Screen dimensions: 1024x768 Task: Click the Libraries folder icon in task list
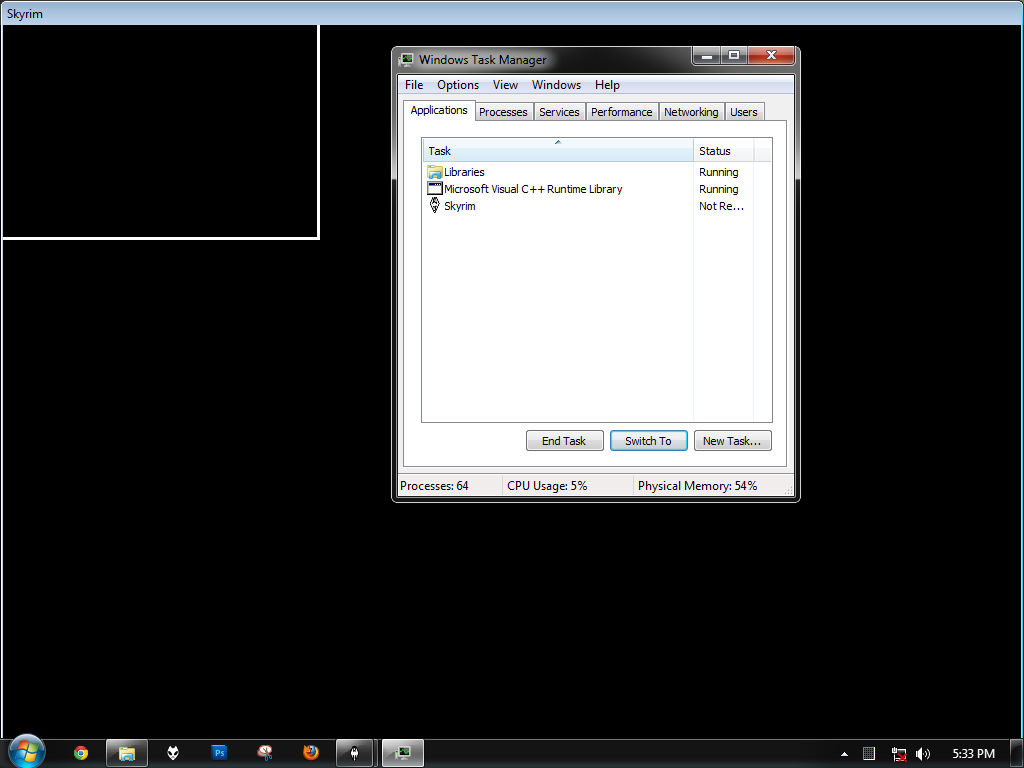tap(434, 172)
